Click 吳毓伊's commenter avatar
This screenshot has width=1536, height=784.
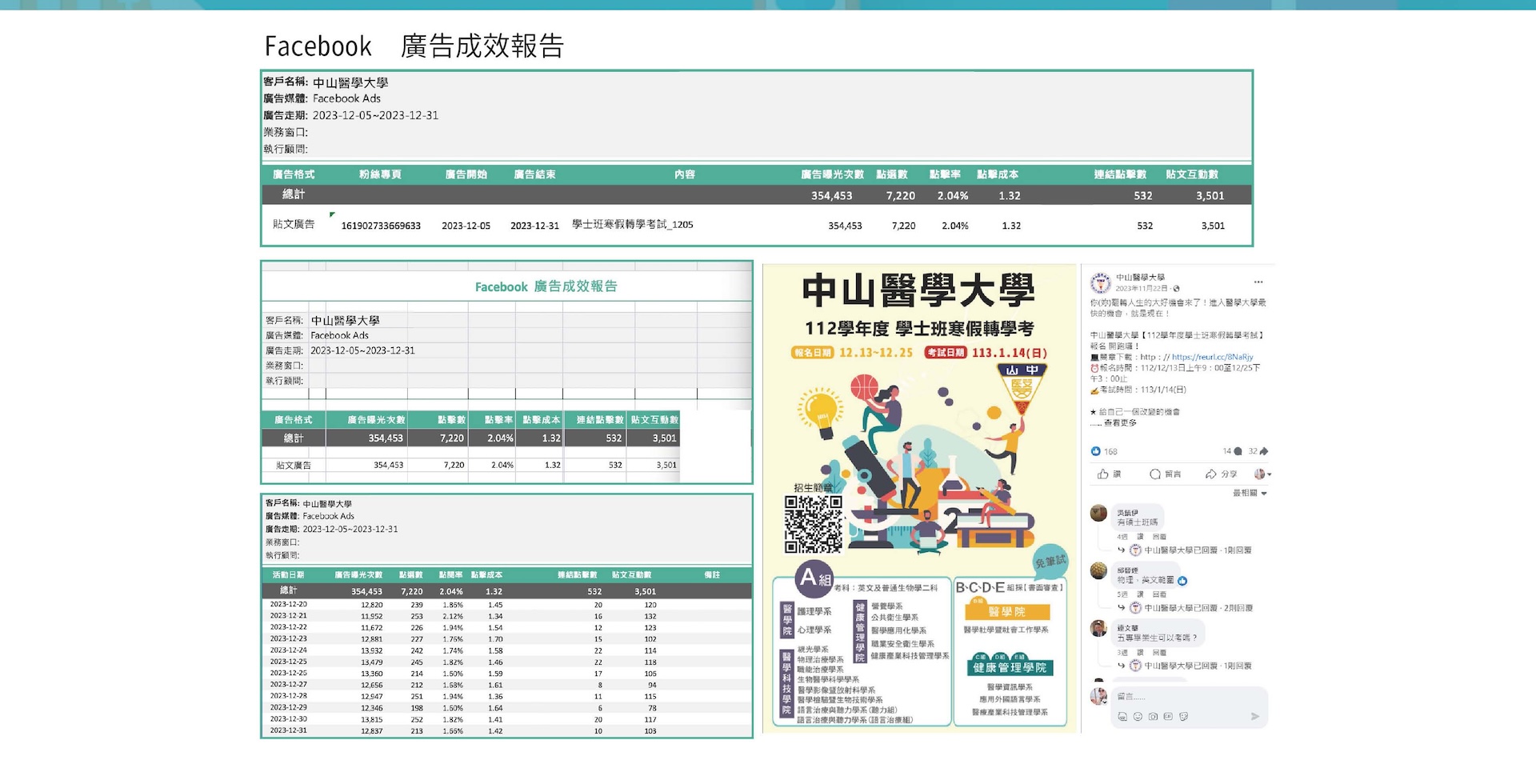(x=1099, y=513)
